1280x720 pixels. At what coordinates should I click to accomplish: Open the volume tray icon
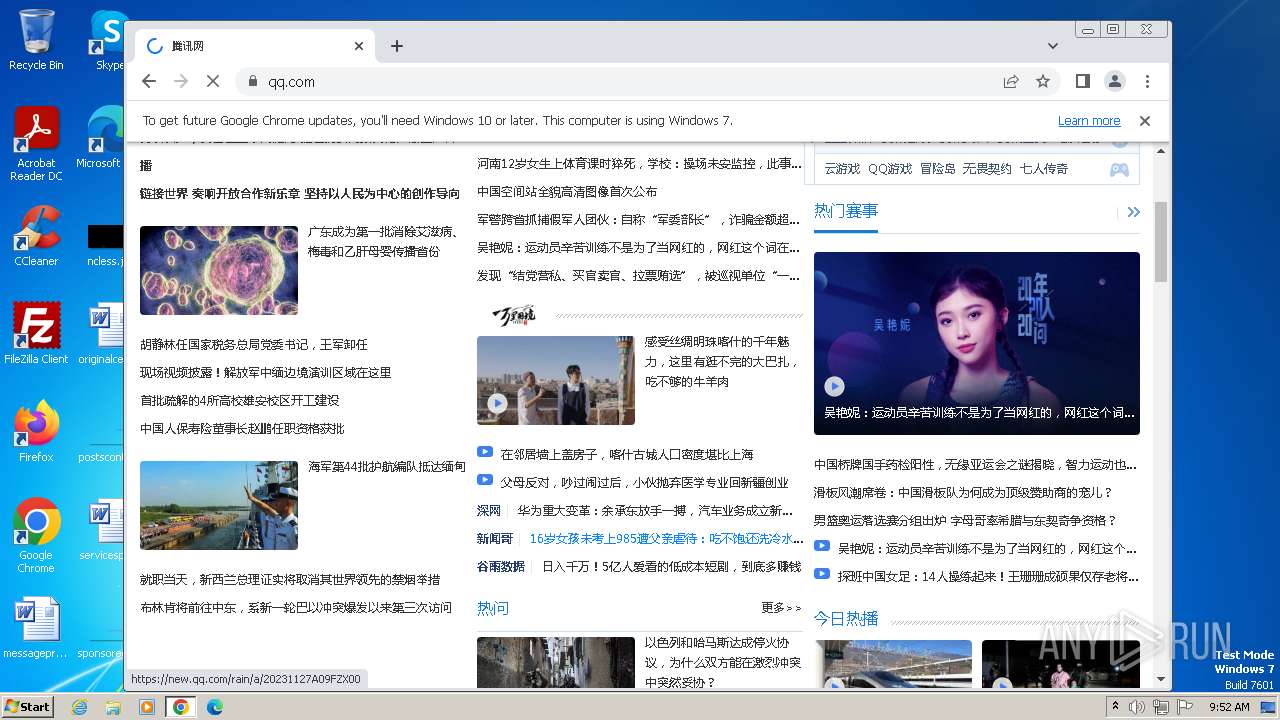click(1137, 707)
